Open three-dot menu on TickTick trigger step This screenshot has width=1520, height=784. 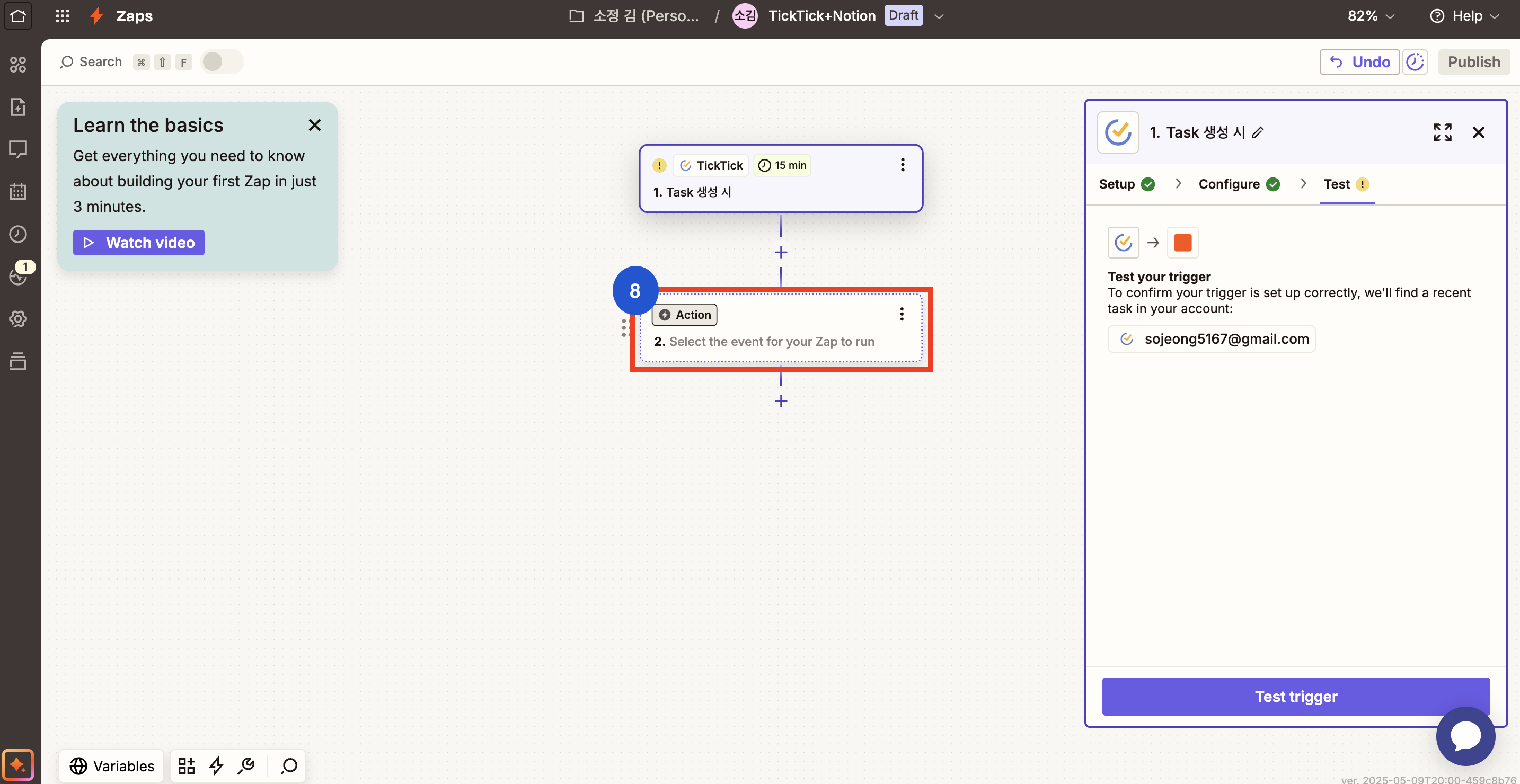[902, 165]
